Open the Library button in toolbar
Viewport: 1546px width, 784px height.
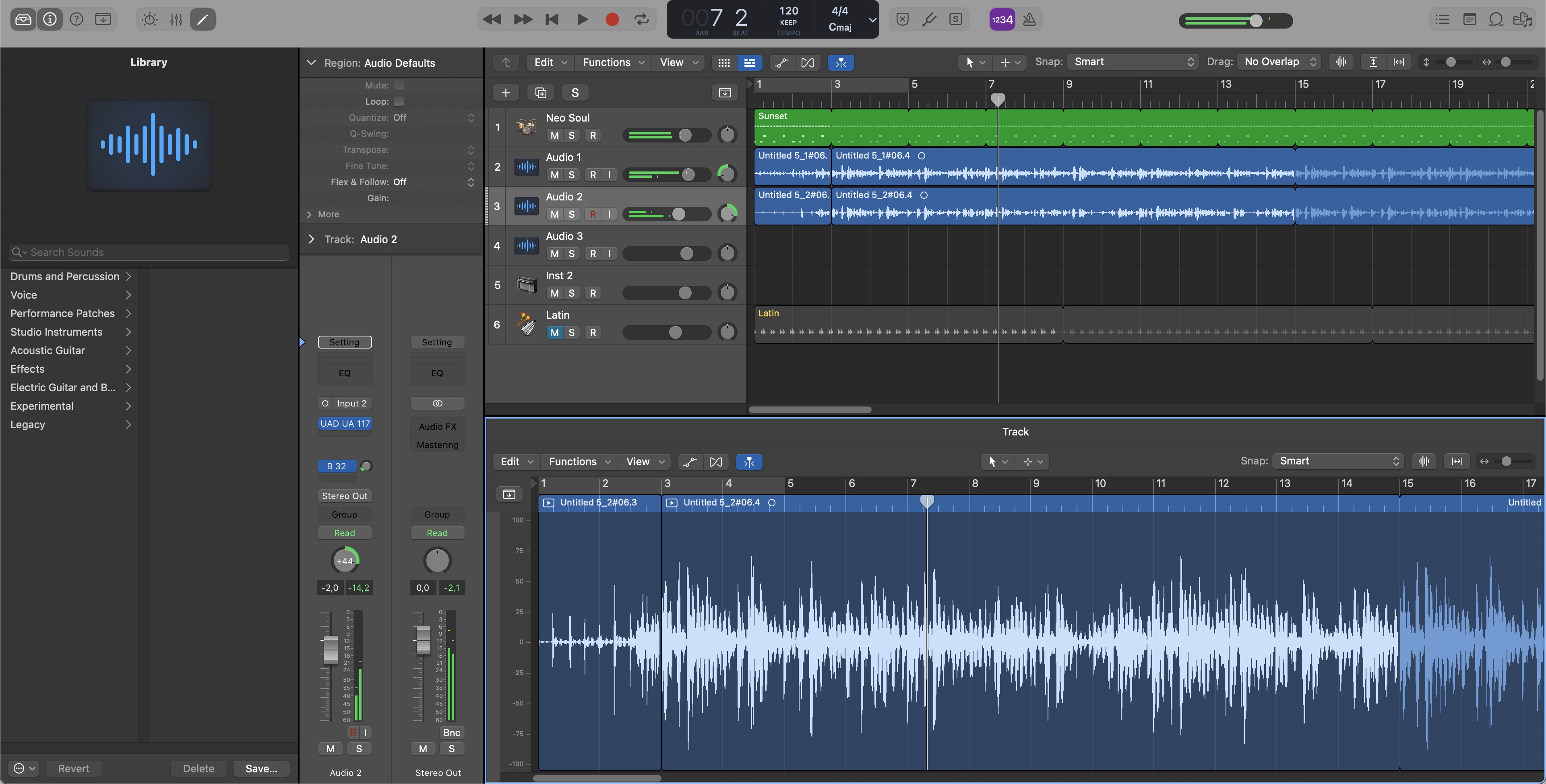tap(23, 19)
